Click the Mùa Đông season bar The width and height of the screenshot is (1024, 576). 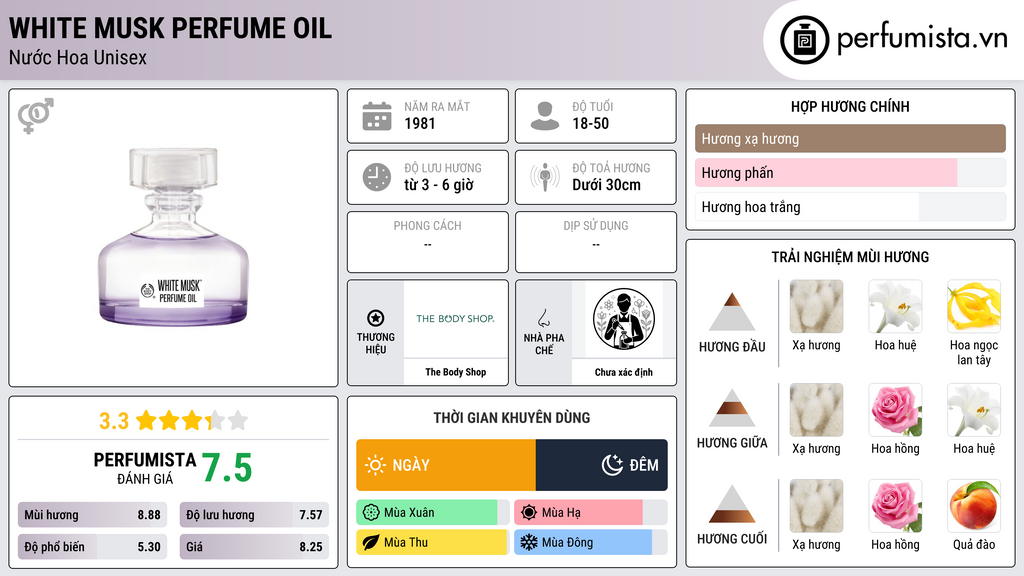tap(591, 543)
